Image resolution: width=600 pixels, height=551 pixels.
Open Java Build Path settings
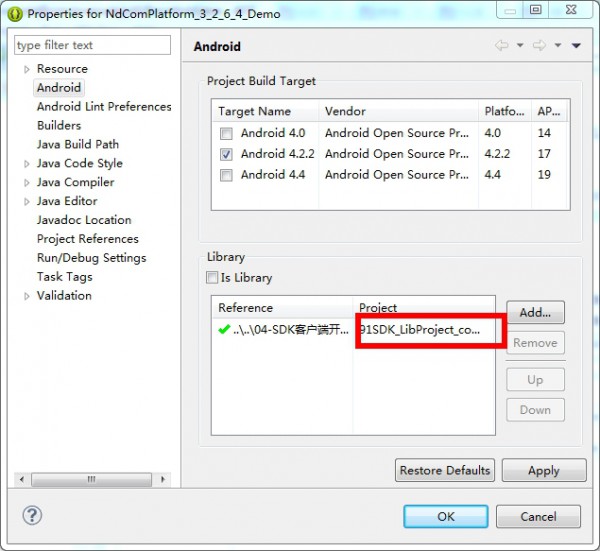(78, 144)
